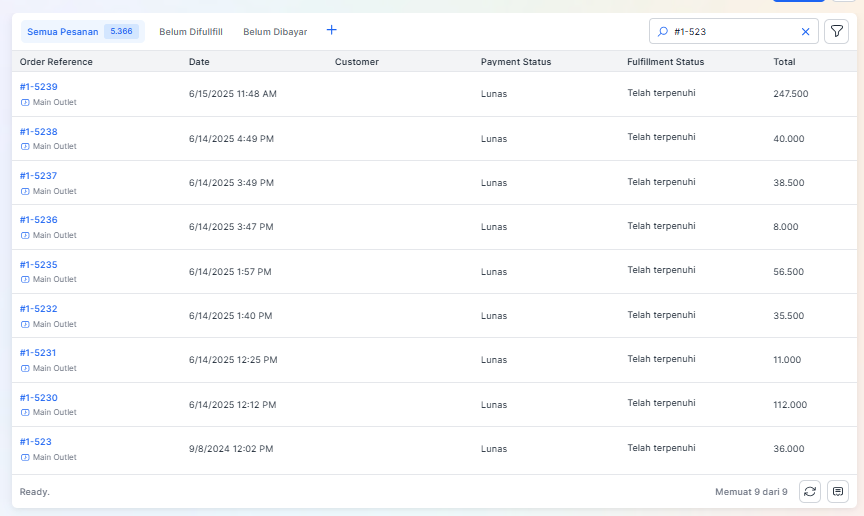Open the filter icon beside search

tap(836, 31)
